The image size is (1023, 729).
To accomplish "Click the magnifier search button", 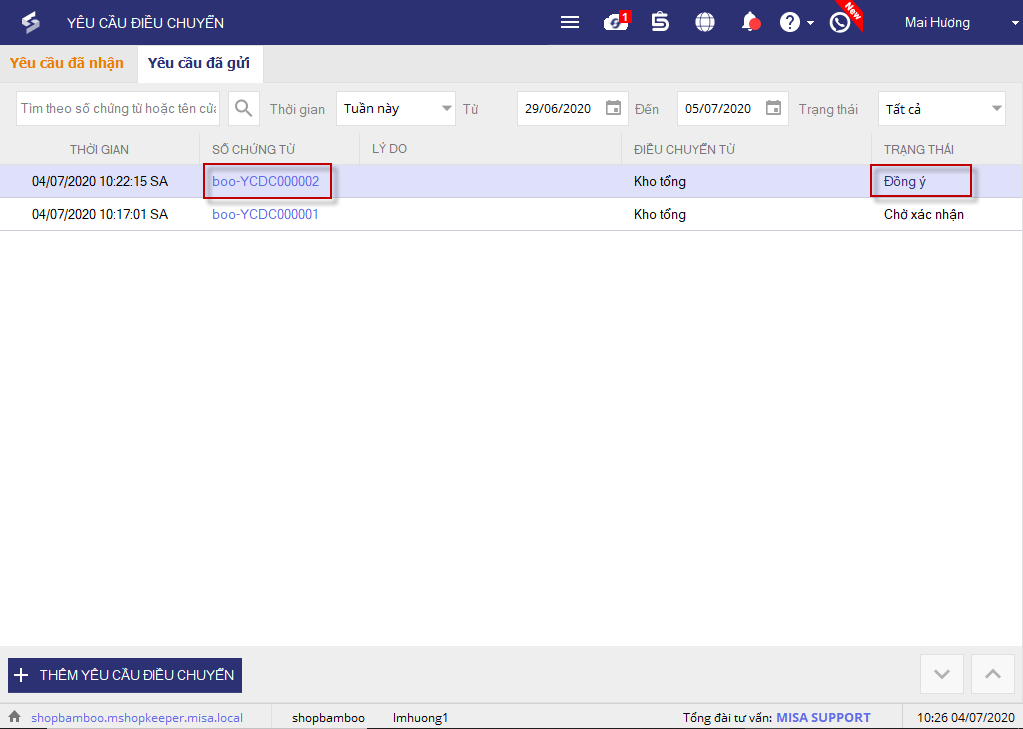I will (243, 108).
